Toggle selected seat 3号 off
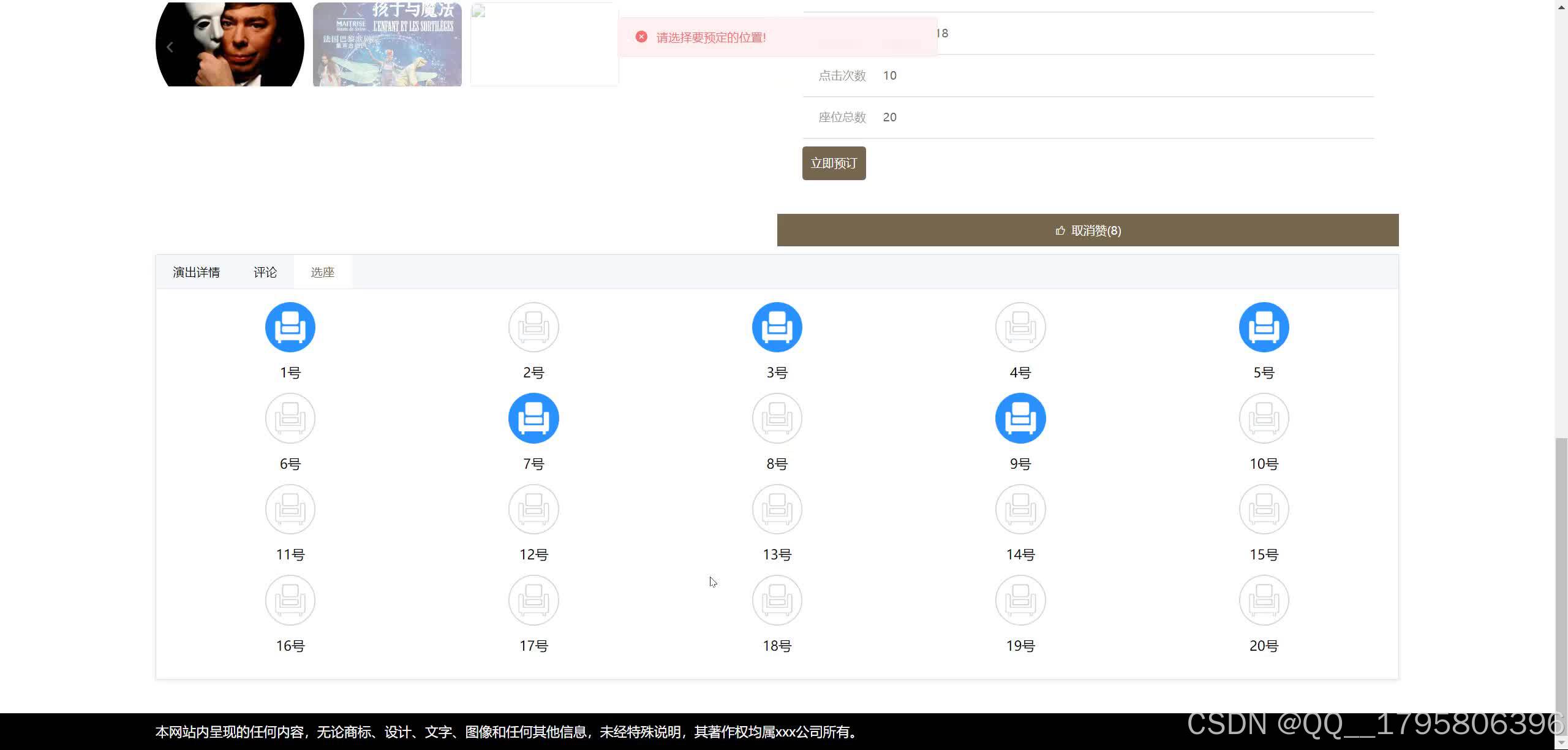 (x=777, y=327)
